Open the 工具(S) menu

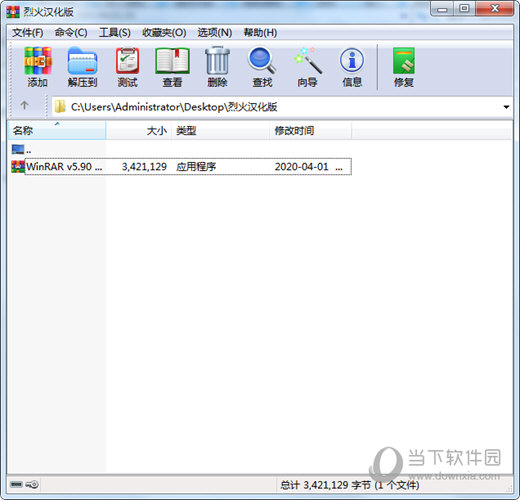pos(115,33)
